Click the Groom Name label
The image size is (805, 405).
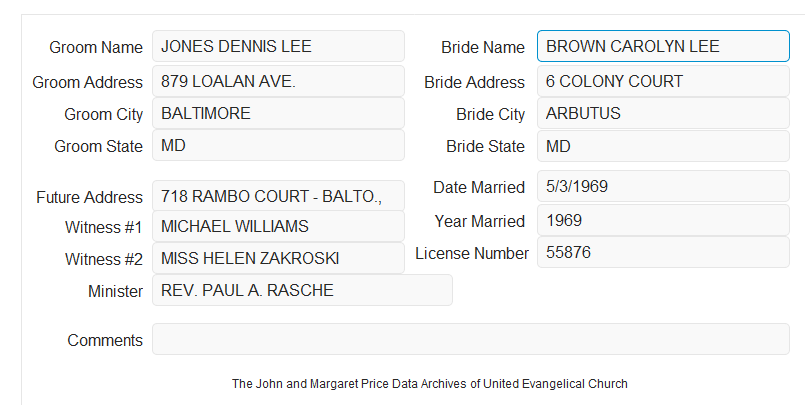tap(96, 47)
